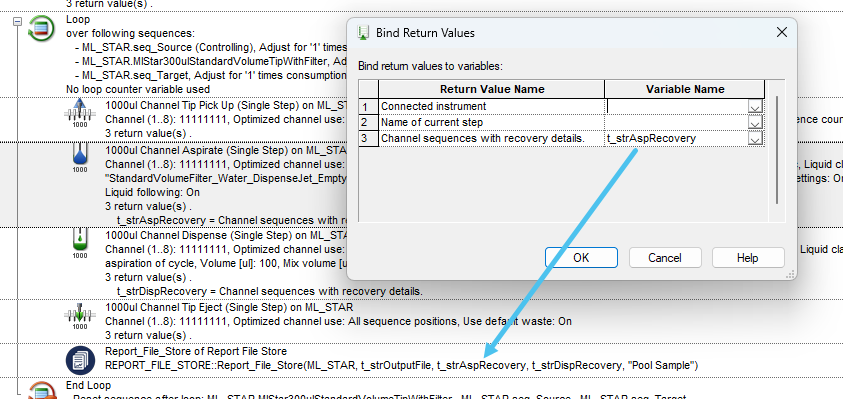Click the Report File Store step icon

(x=80, y=360)
